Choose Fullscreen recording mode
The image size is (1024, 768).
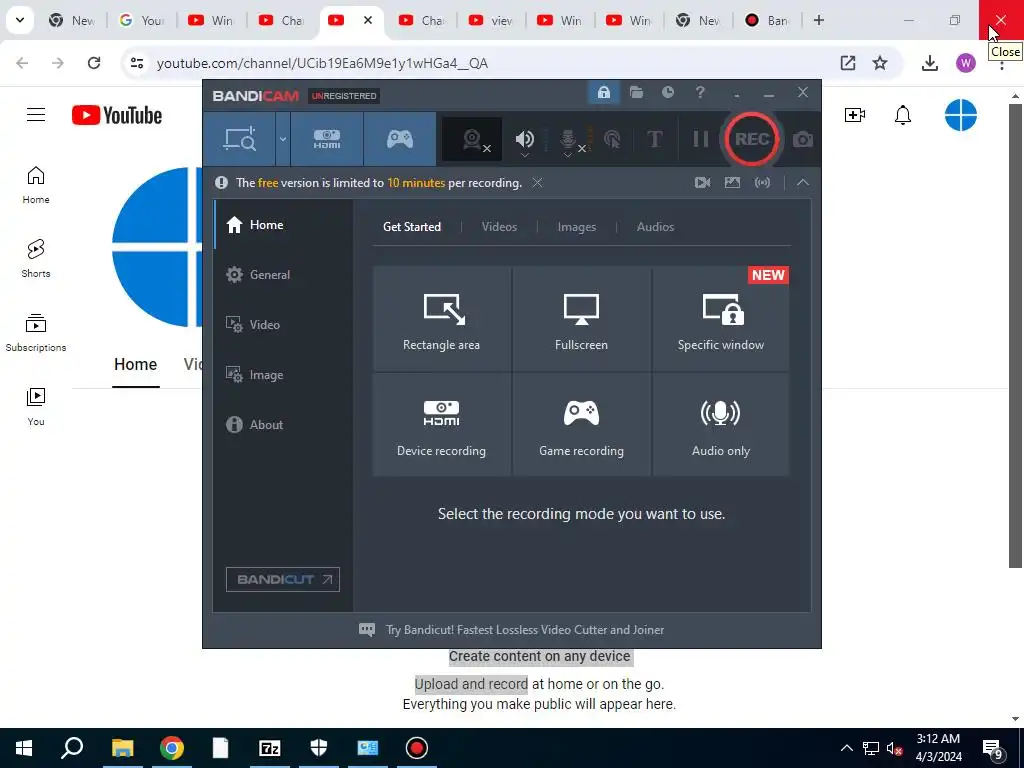tap(581, 319)
